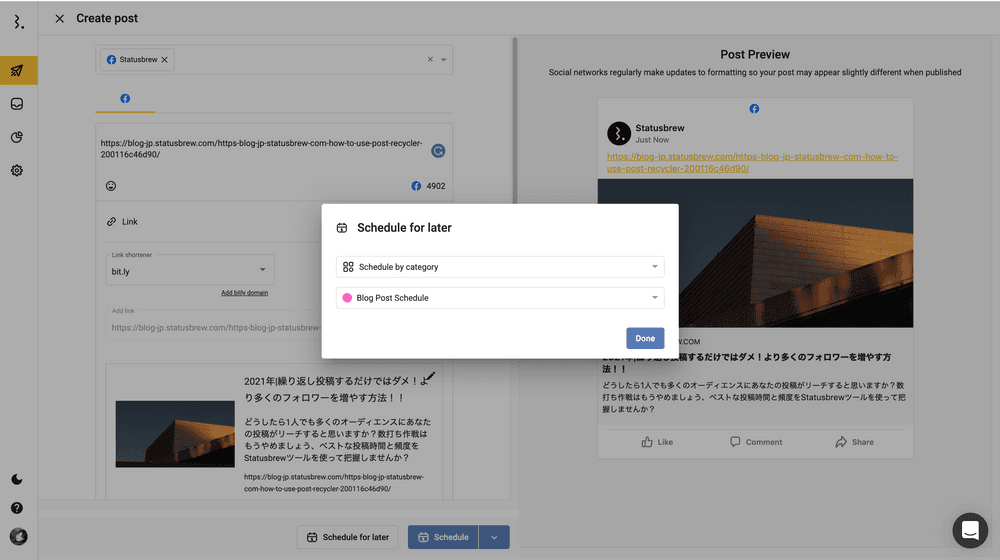Open the Publish rocket icon
Image resolution: width=1000 pixels, height=560 pixels.
(17, 71)
